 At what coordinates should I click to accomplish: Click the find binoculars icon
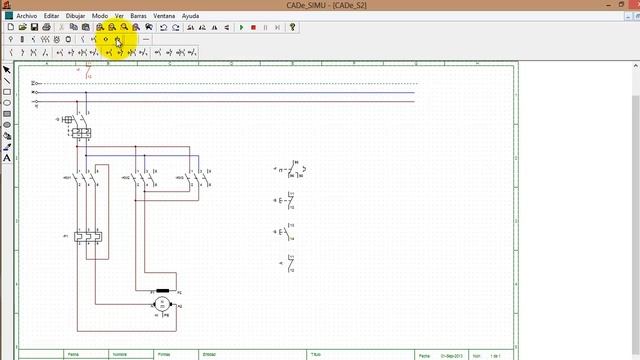point(149,27)
